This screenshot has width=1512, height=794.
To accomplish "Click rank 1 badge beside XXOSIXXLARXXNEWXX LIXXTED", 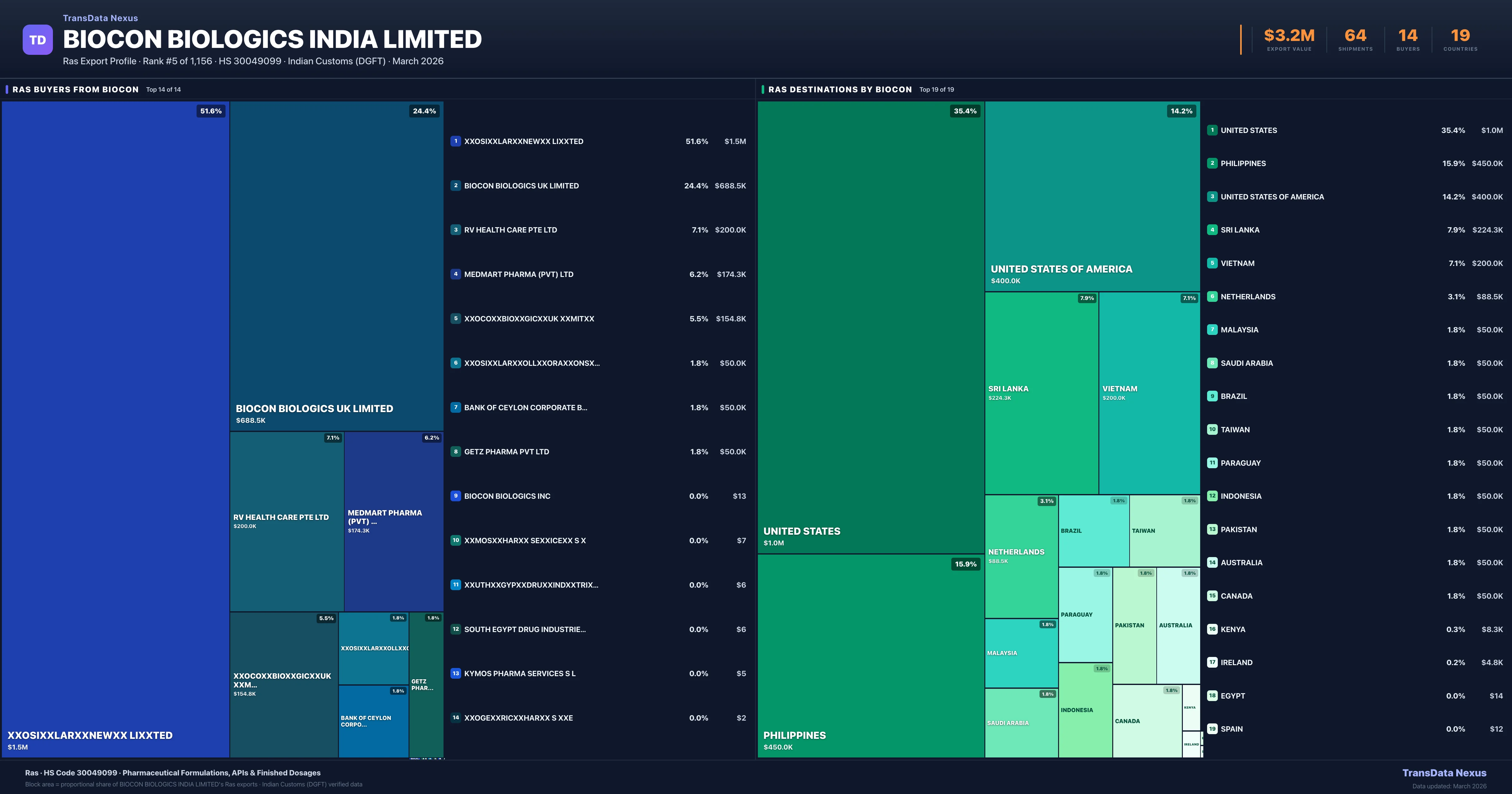I will pyautogui.click(x=455, y=141).
